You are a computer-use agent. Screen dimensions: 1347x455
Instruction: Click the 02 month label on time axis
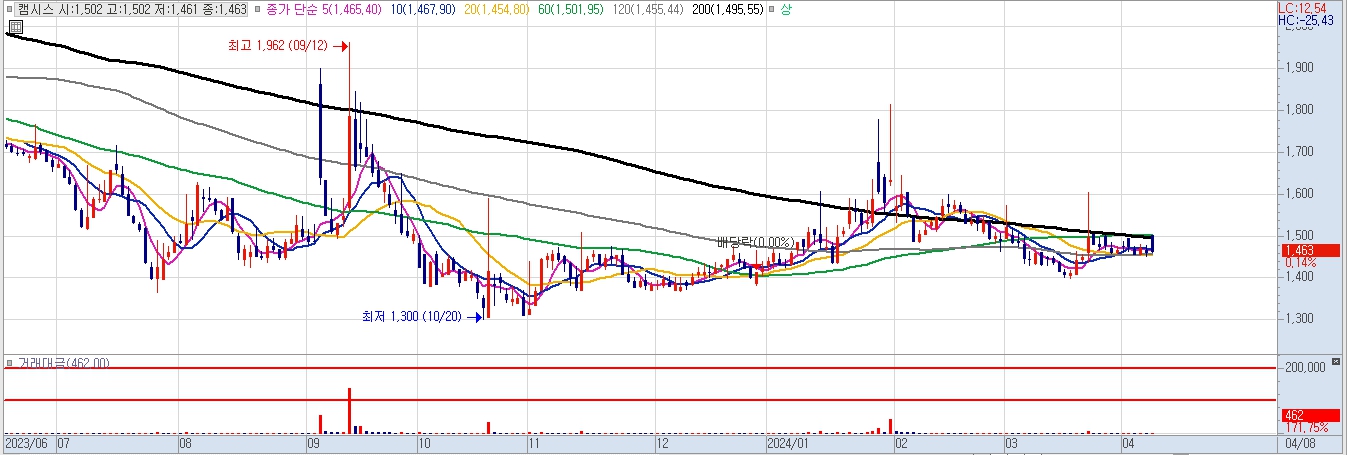tap(901, 441)
